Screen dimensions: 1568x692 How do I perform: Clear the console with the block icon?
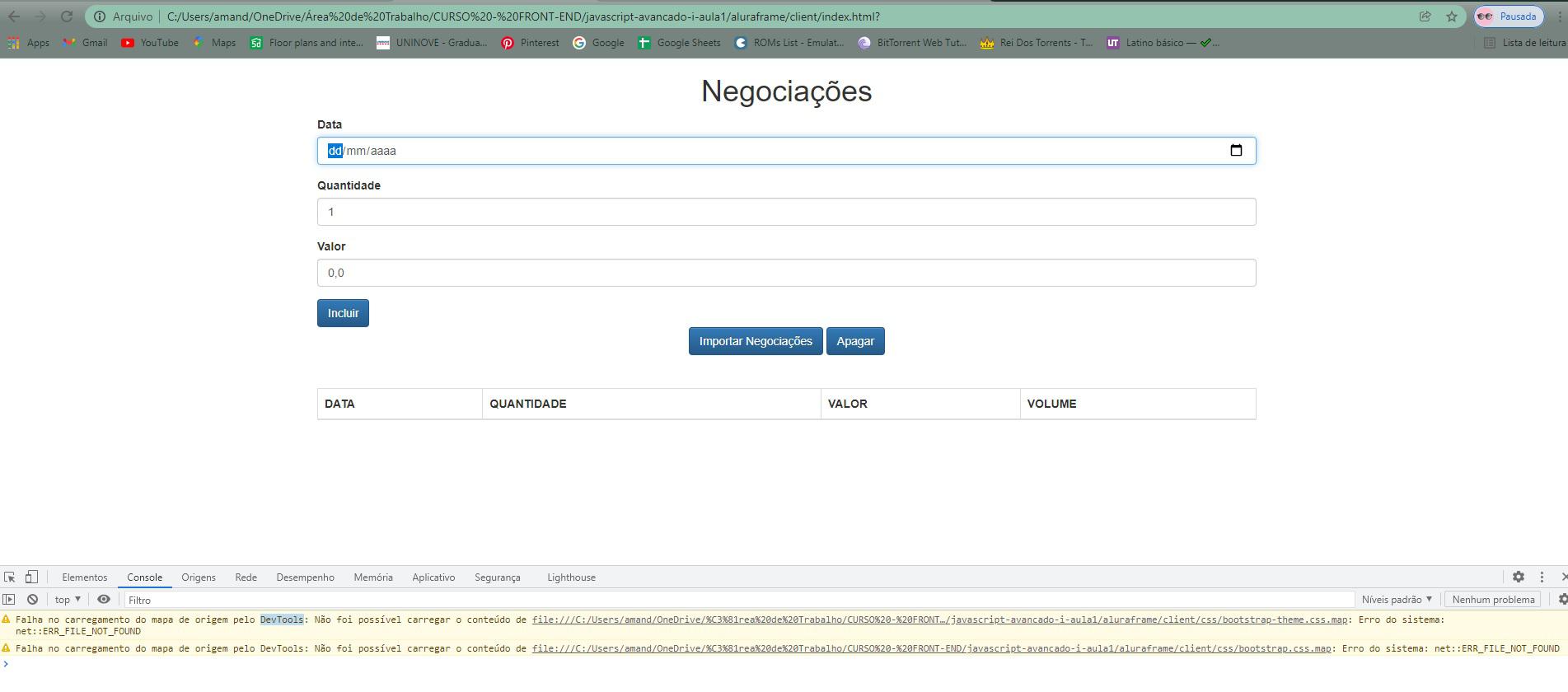pos(32,600)
